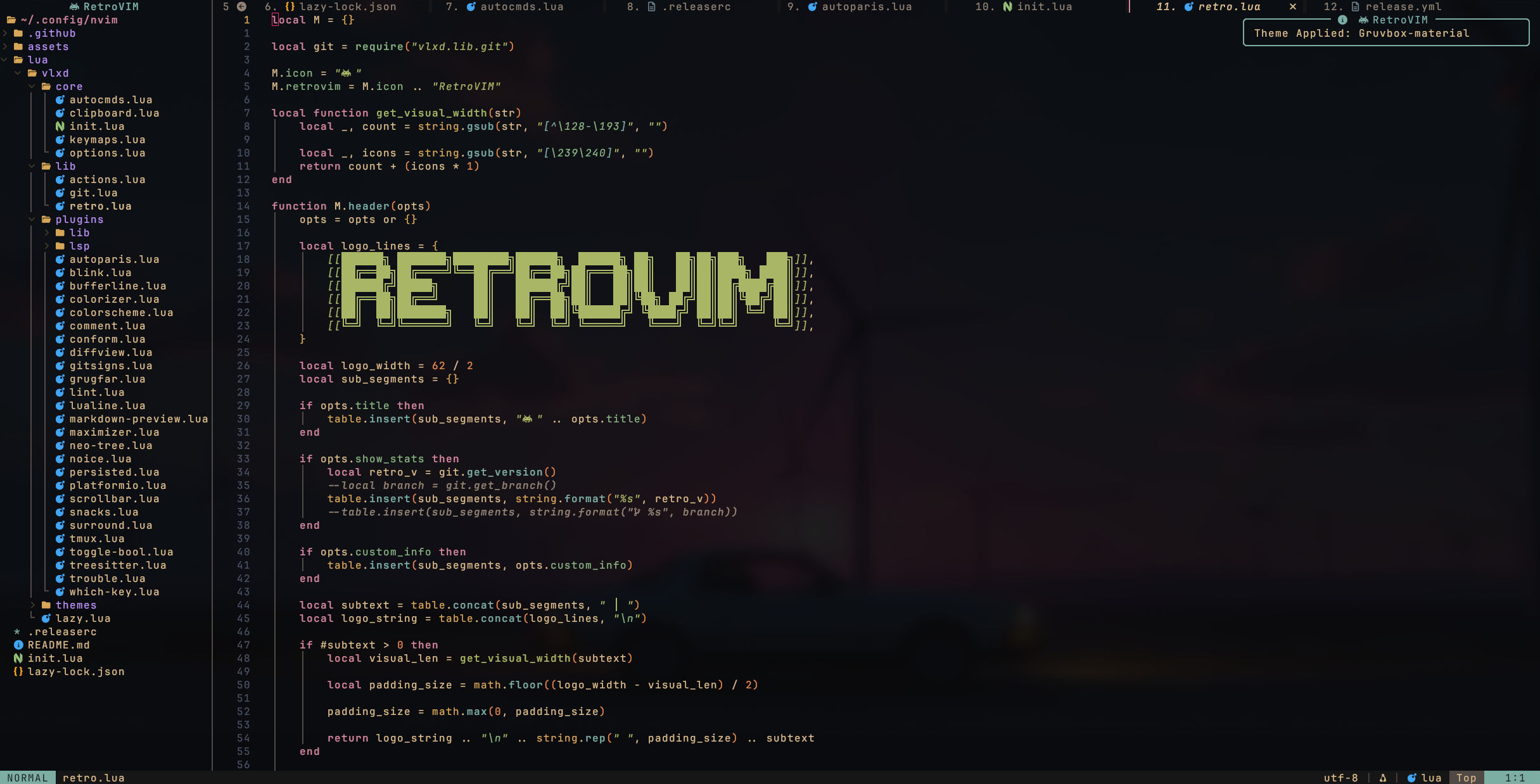The image size is (1540, 784).
Task: Open treesitter.lua in the file tree
Action: pos(118,565)
